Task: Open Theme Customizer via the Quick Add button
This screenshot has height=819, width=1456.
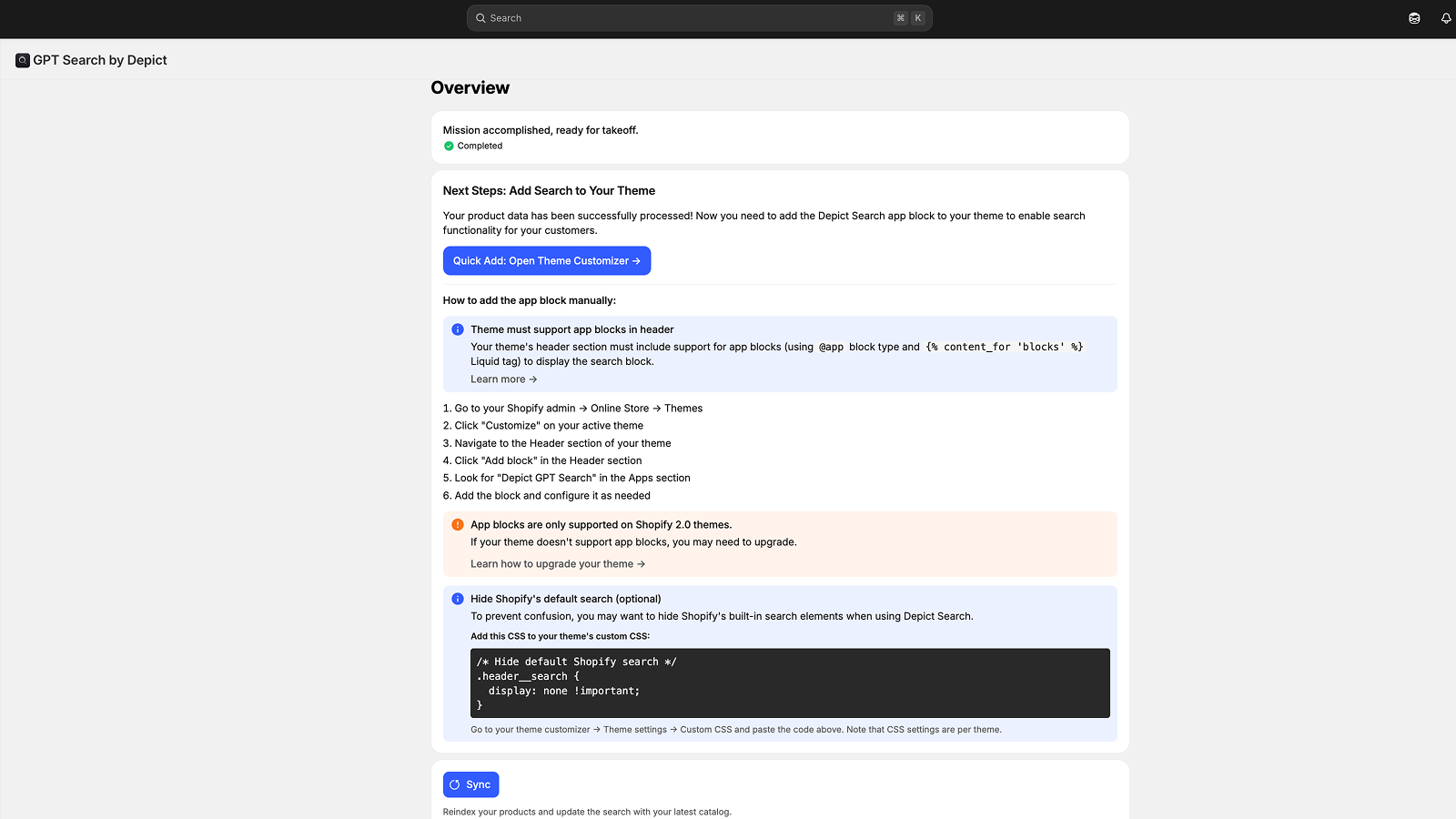Action: pyautogui.click(x=546, y=260)
